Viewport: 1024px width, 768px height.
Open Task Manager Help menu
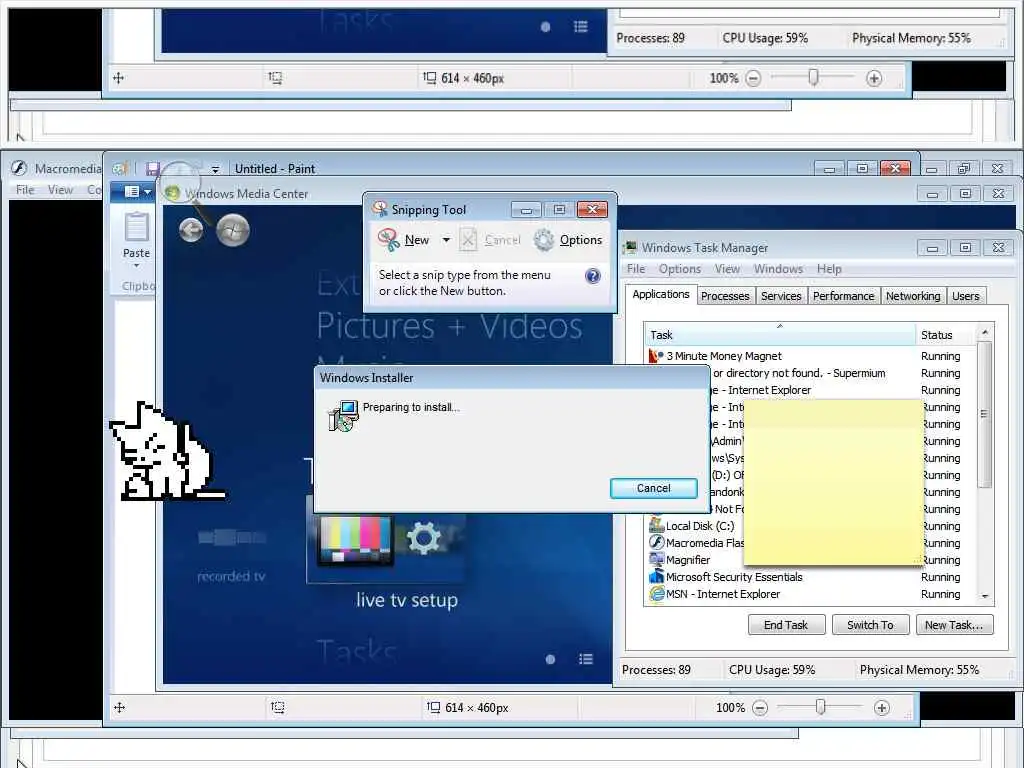(829, 268)
